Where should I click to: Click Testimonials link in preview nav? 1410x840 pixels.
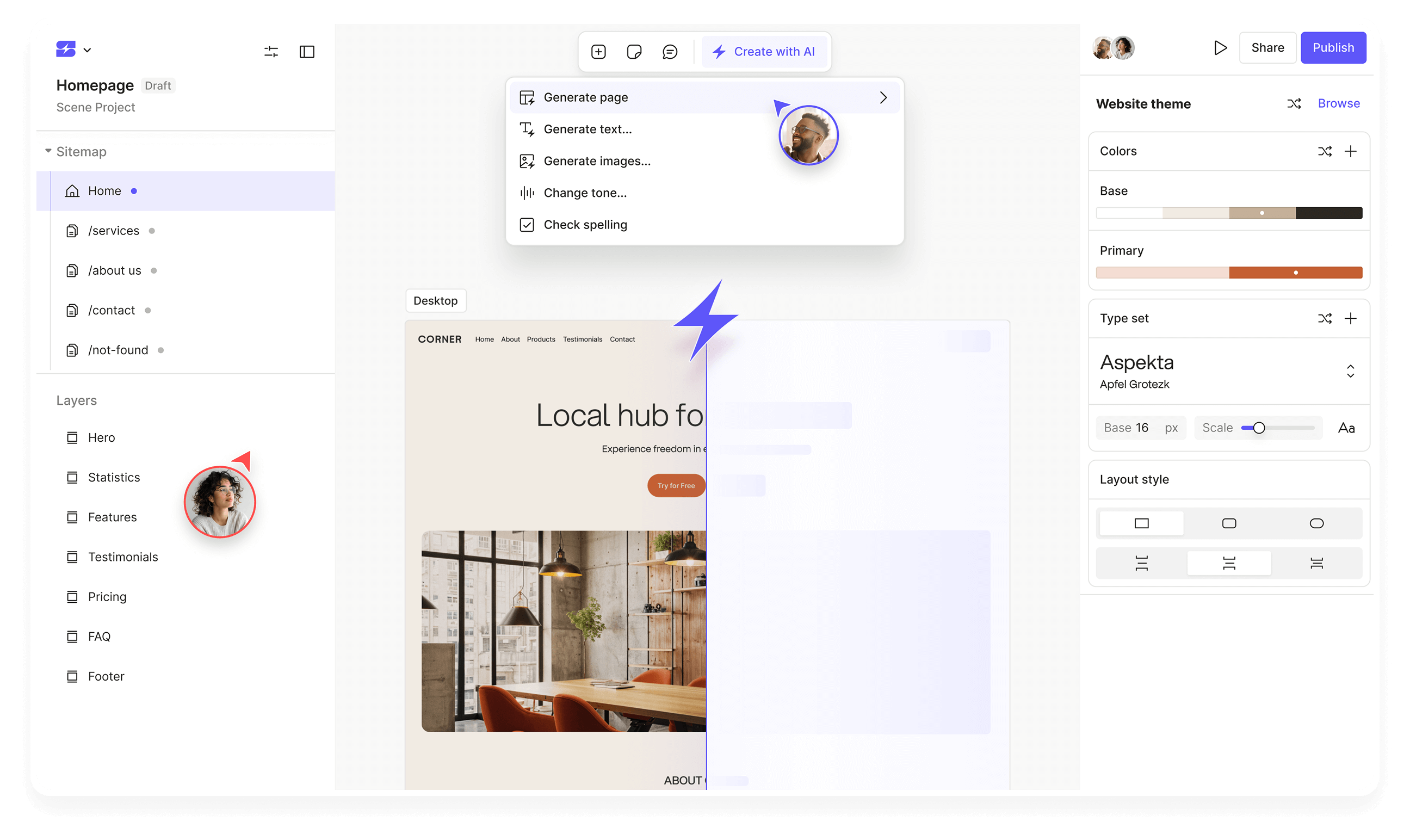582,339
